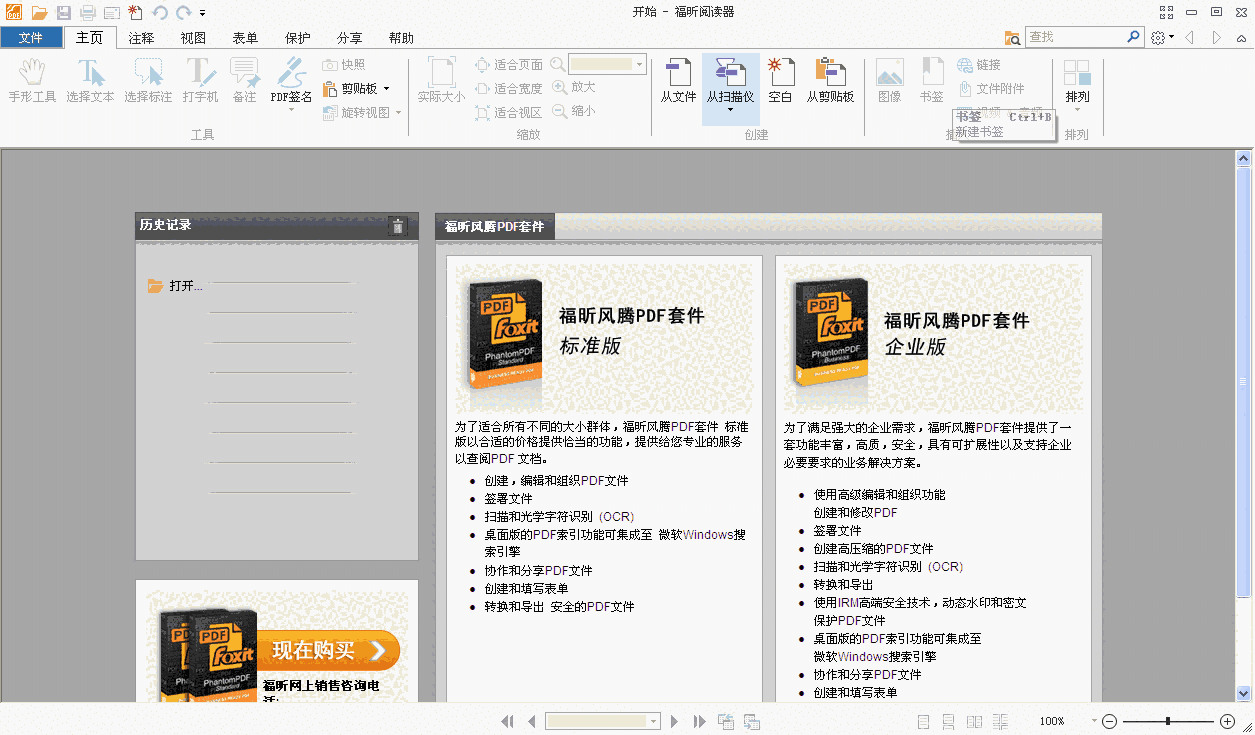Viewport: 1255px width, 735px height.
Task: Clear history with the trash icon
Action: pos(397,226)
